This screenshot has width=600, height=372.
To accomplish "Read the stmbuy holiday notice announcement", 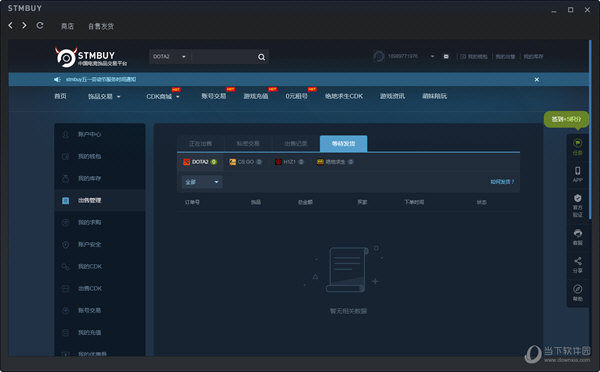I will 101,80.
